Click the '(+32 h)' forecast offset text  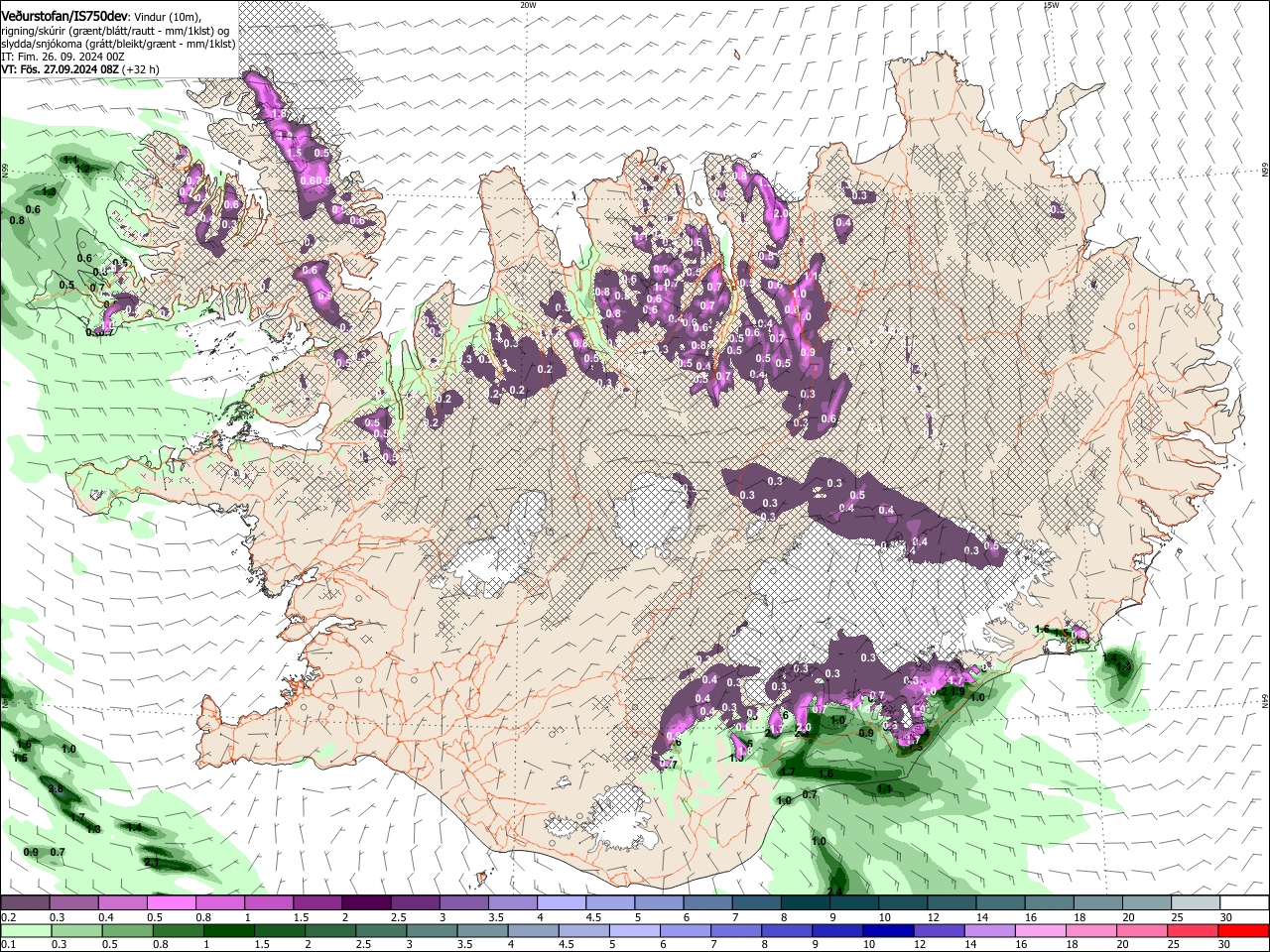pyautogui.click(x=141, y=69)
